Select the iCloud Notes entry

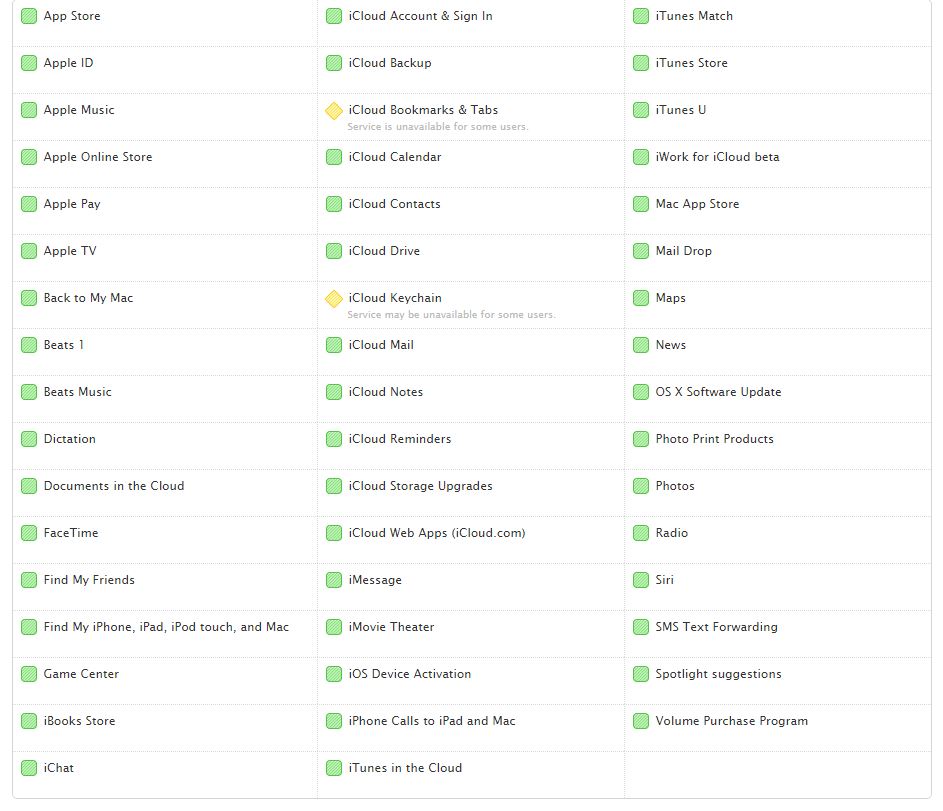385,392
